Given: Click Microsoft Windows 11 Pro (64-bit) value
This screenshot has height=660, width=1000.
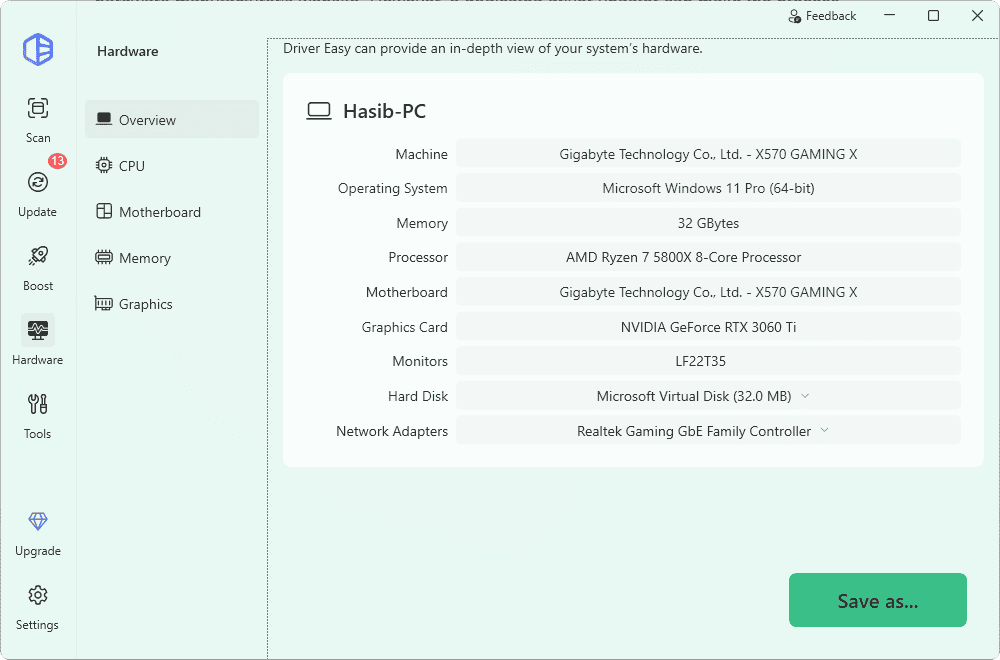Looking at the screenshot, I should point(708,188).
